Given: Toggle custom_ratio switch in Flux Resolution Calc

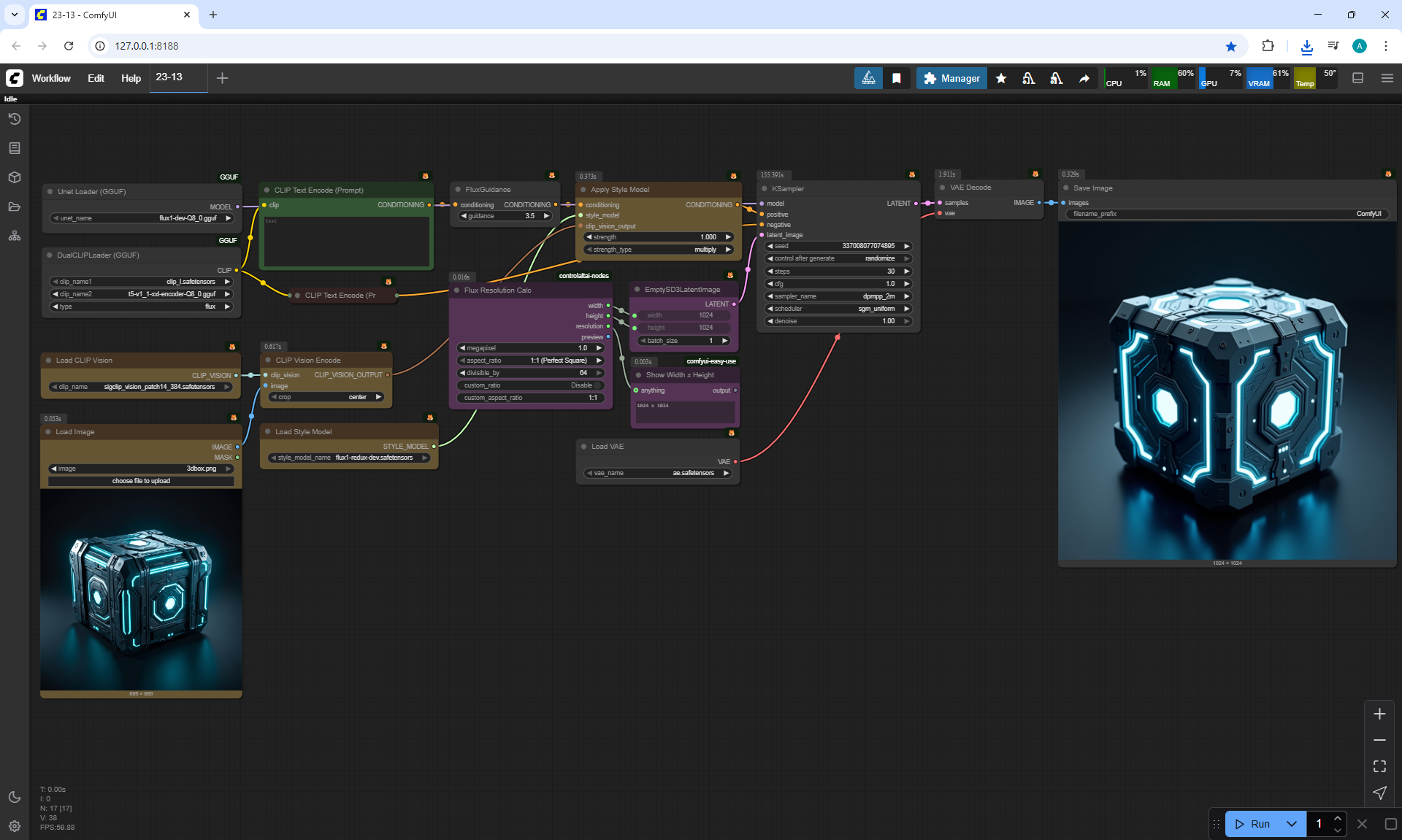Looking at the screenshot, I should click(x=598, y=385).
